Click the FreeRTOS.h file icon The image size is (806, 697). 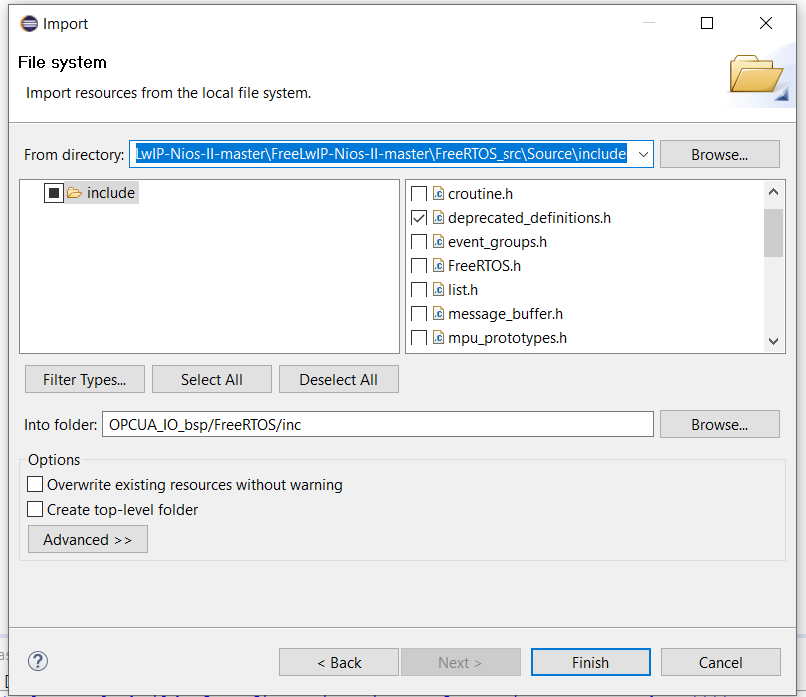coord(438,266)
